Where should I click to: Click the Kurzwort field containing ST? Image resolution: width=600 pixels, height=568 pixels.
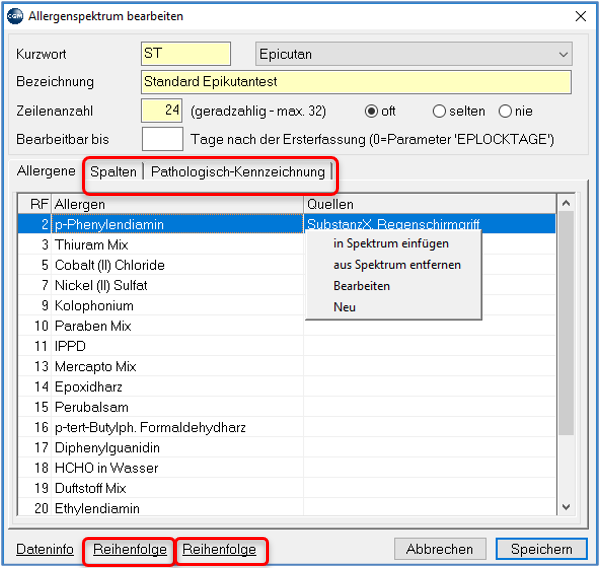coord(186,54)
